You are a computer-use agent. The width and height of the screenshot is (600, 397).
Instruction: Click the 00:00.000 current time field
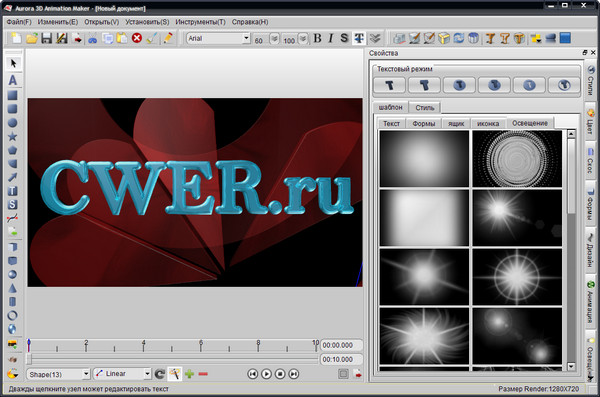point(341,345)
